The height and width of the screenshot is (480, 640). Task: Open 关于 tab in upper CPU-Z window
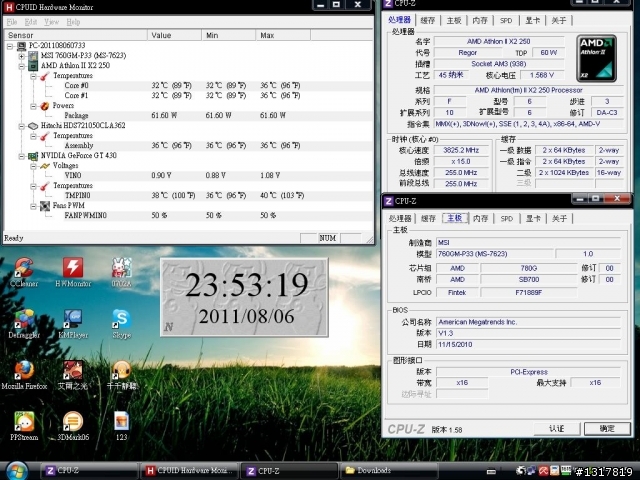tap(559, 20)
